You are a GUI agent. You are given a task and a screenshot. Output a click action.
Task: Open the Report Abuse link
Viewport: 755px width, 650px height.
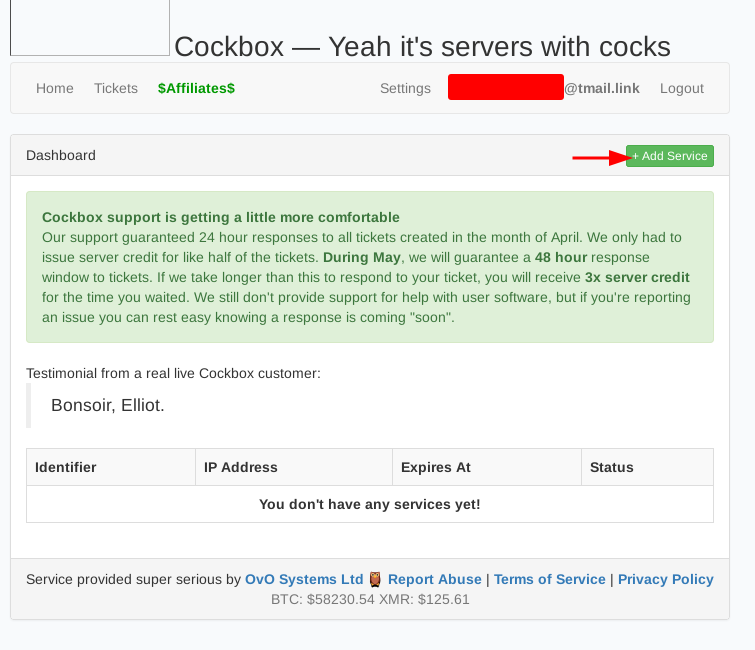435,579
